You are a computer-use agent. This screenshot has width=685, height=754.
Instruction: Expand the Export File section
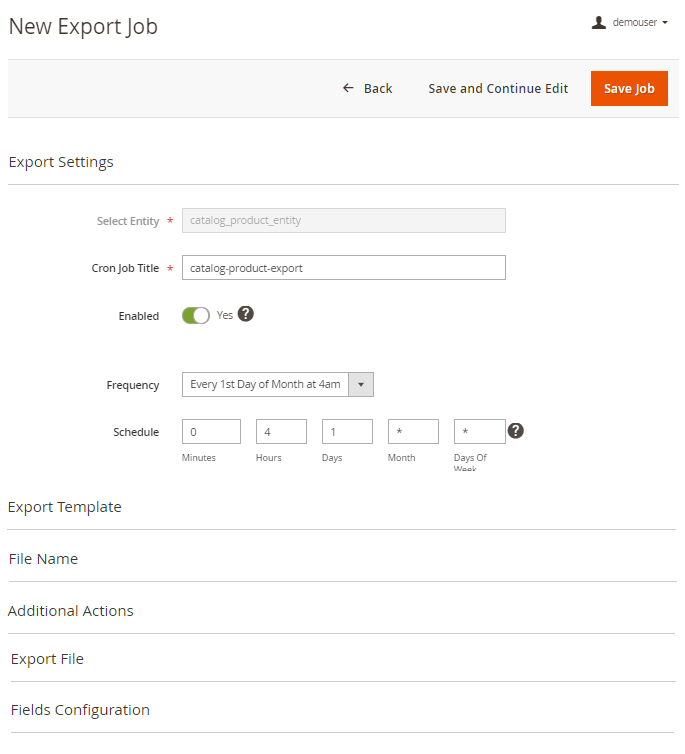pyautogui.click(x=47, y=659)
